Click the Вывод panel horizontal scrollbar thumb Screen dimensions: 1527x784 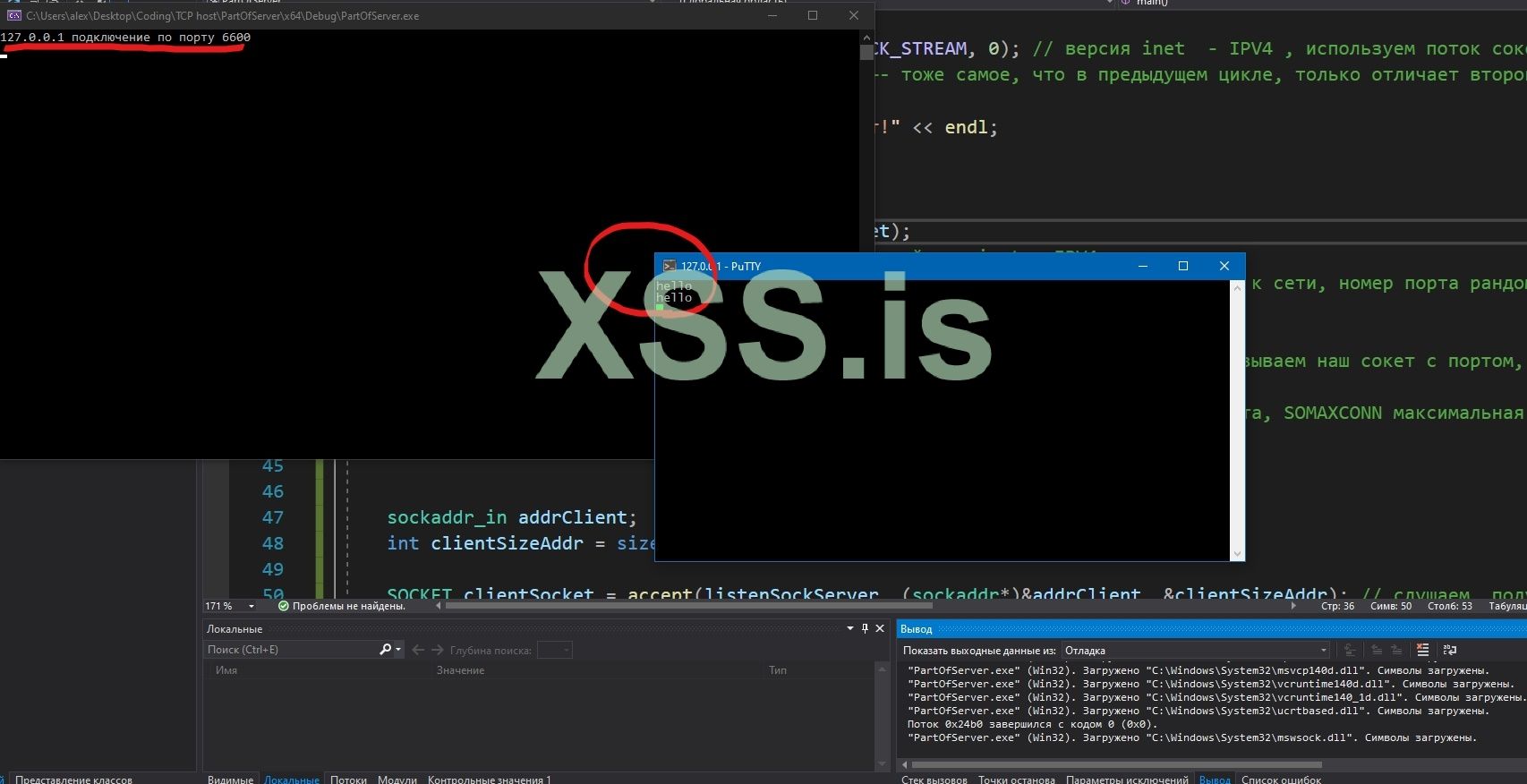(1116, 765)
